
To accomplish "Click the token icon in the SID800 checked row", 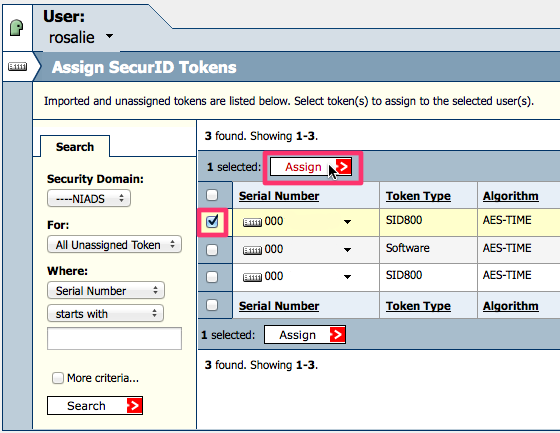I will [252, 223].
